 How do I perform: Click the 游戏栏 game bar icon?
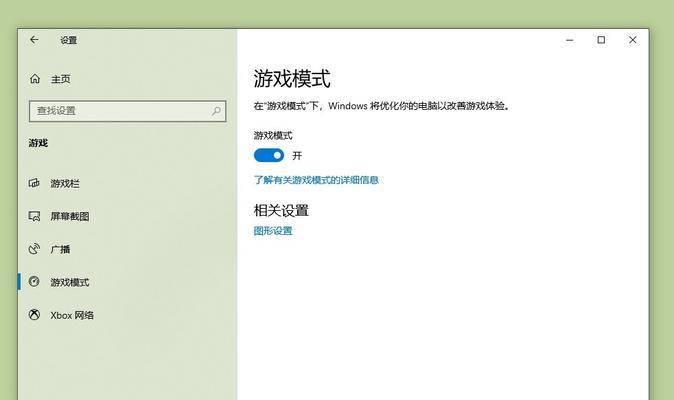[34, 183]
